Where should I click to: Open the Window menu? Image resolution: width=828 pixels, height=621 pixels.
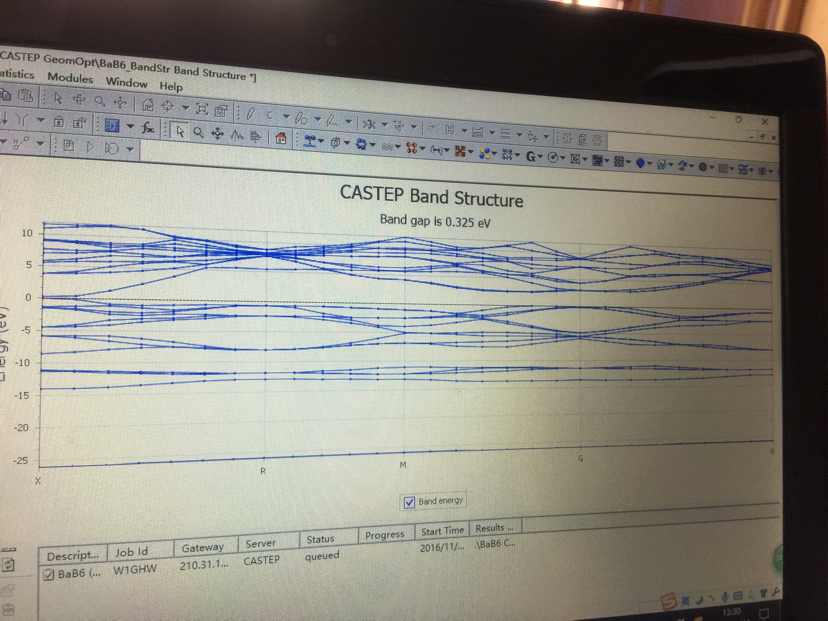pos(126,82)
